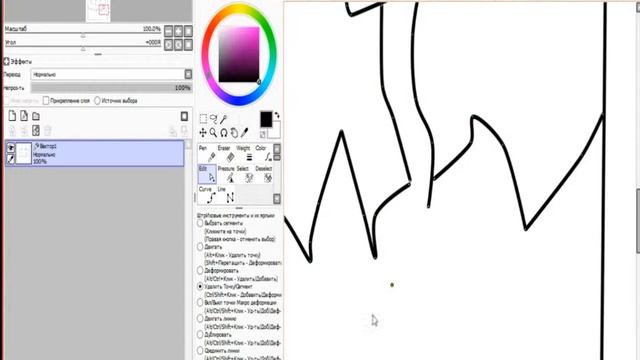Select the Дублировать radio option

[x=200, y=334]
